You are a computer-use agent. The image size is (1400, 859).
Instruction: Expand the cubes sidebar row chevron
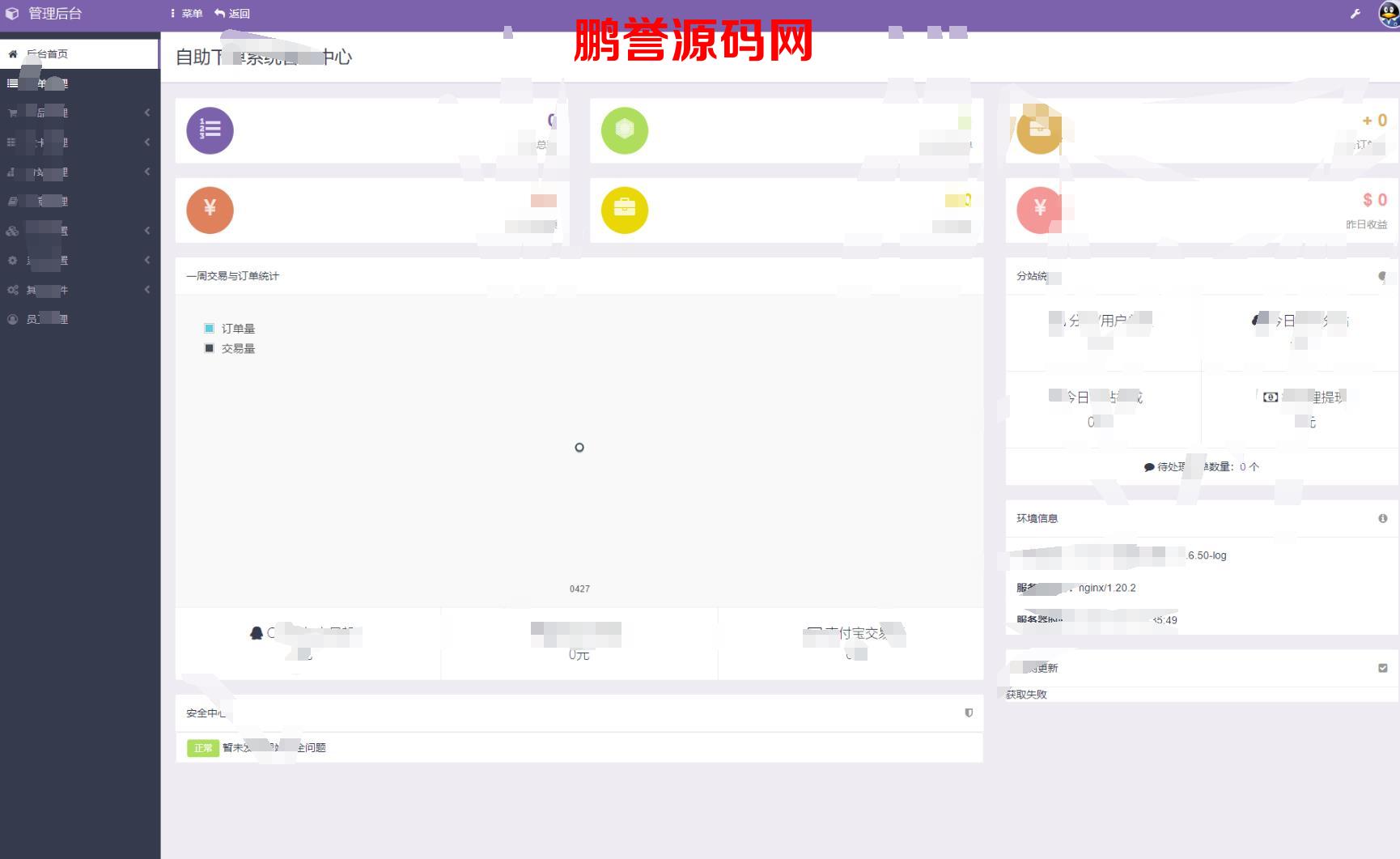pyautogui.click(x=147, y=231)
